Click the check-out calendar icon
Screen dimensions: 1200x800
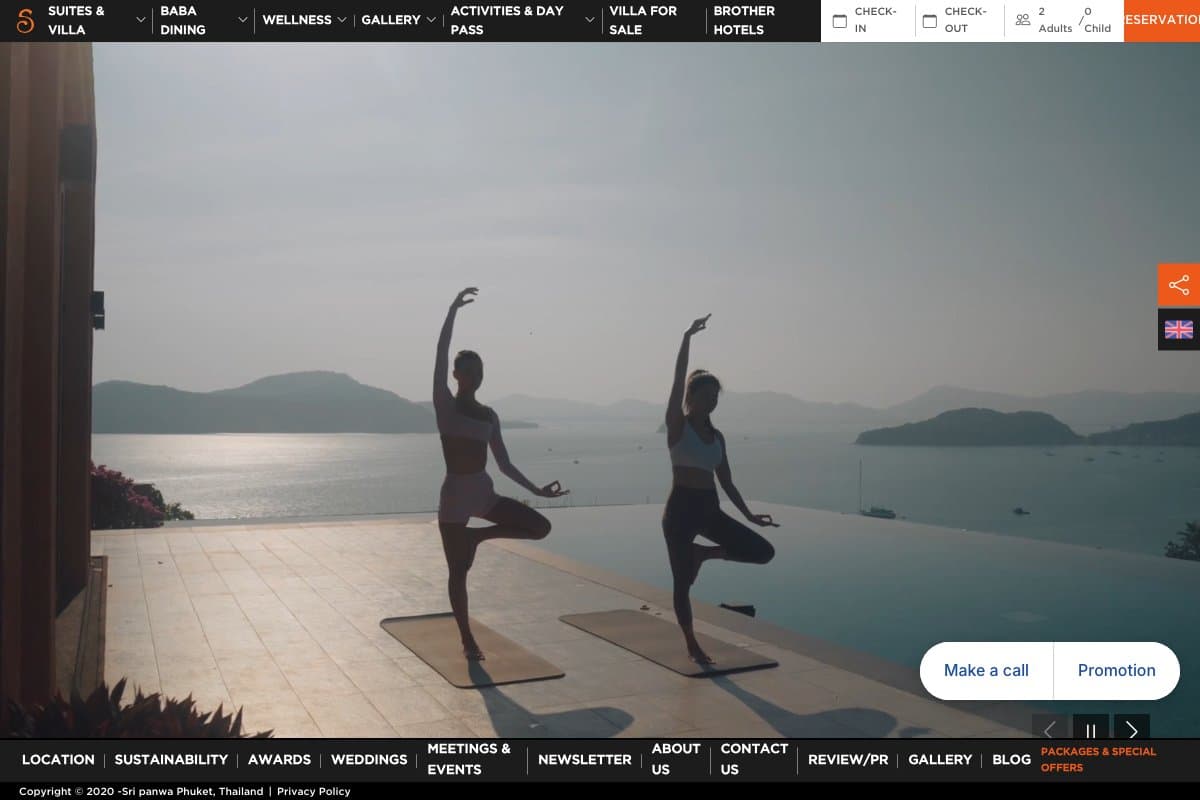[x=930, y=20]
